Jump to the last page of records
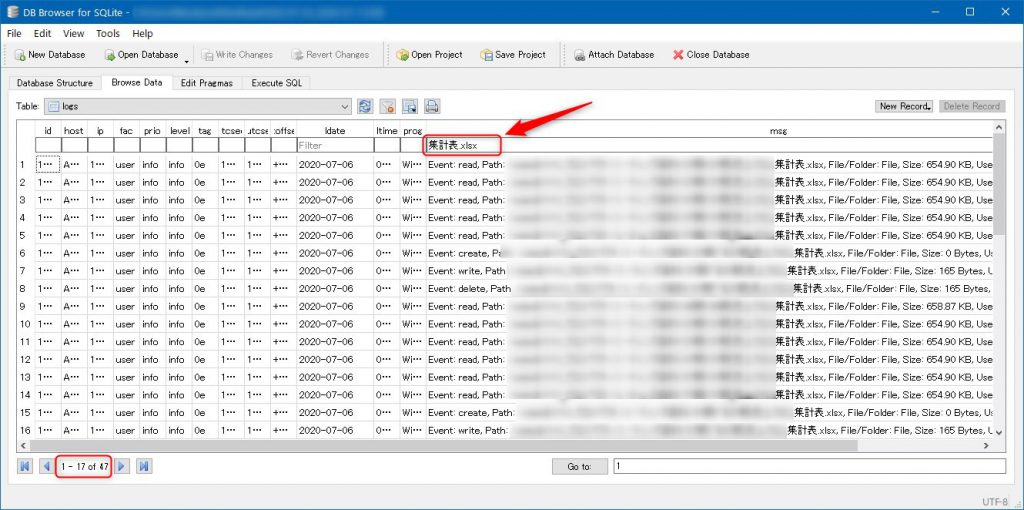 tap(143, 466)
